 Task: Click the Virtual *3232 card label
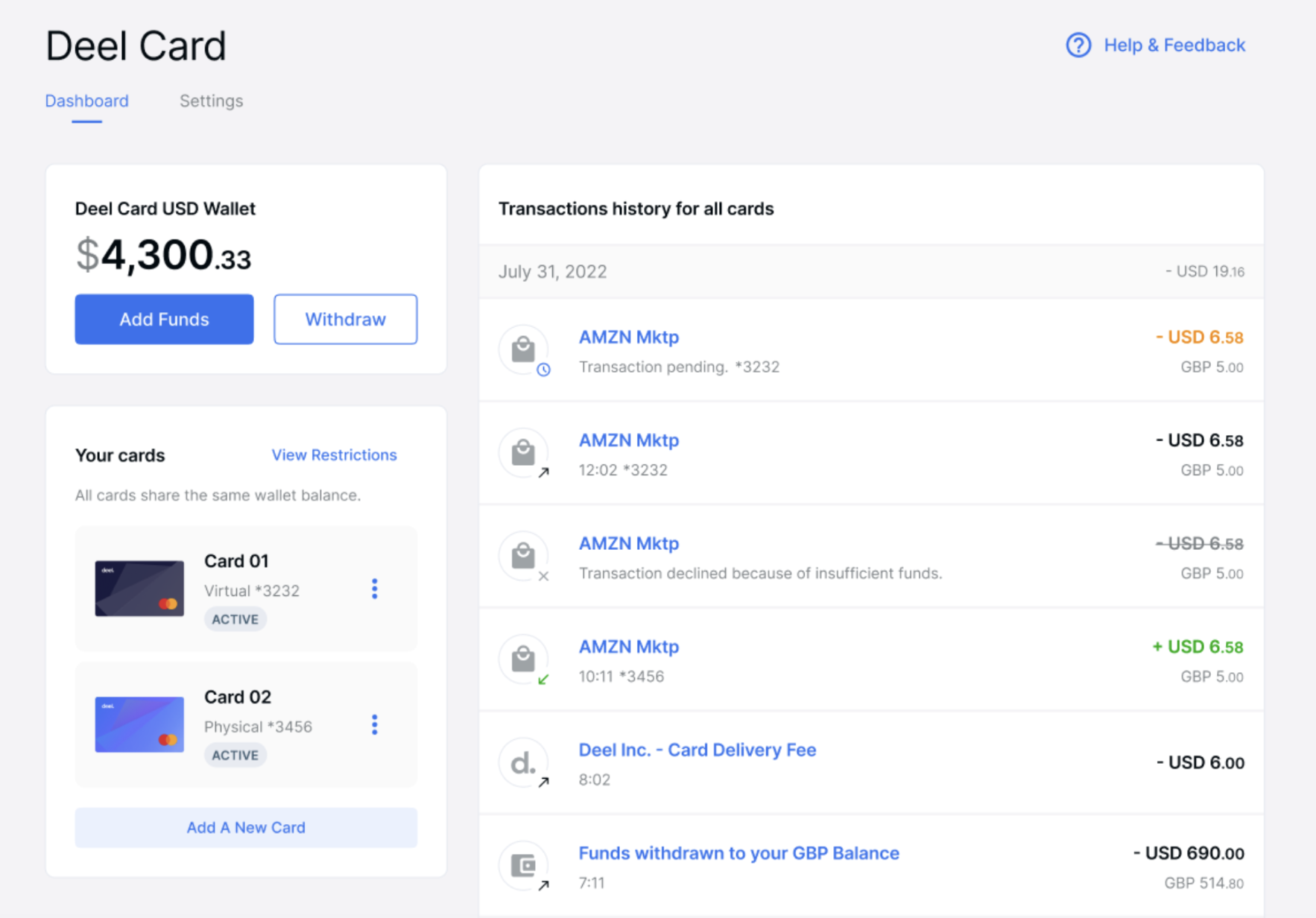(x=252, y=590)
